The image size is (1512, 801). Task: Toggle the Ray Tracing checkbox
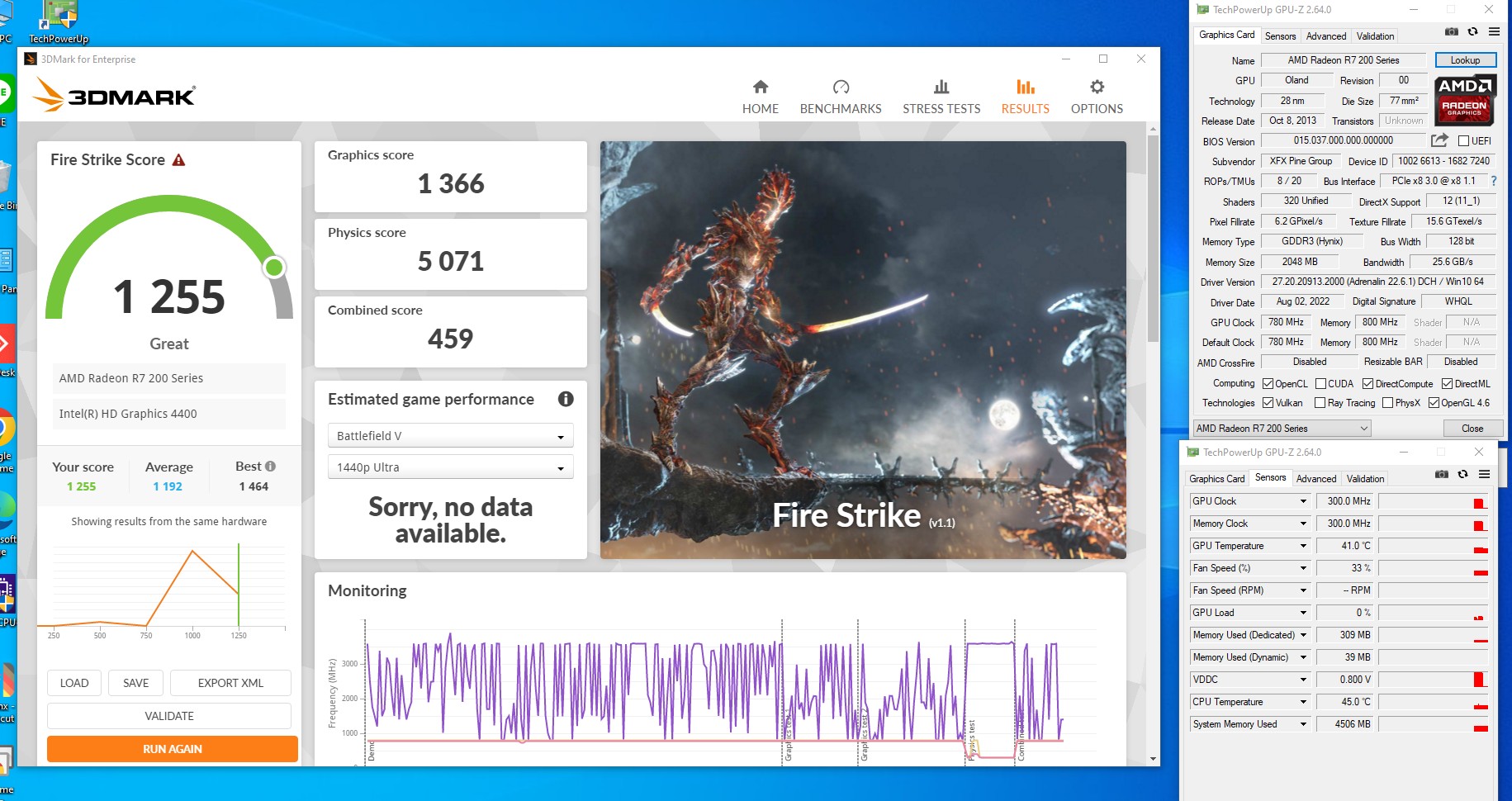coord(1320,403)
